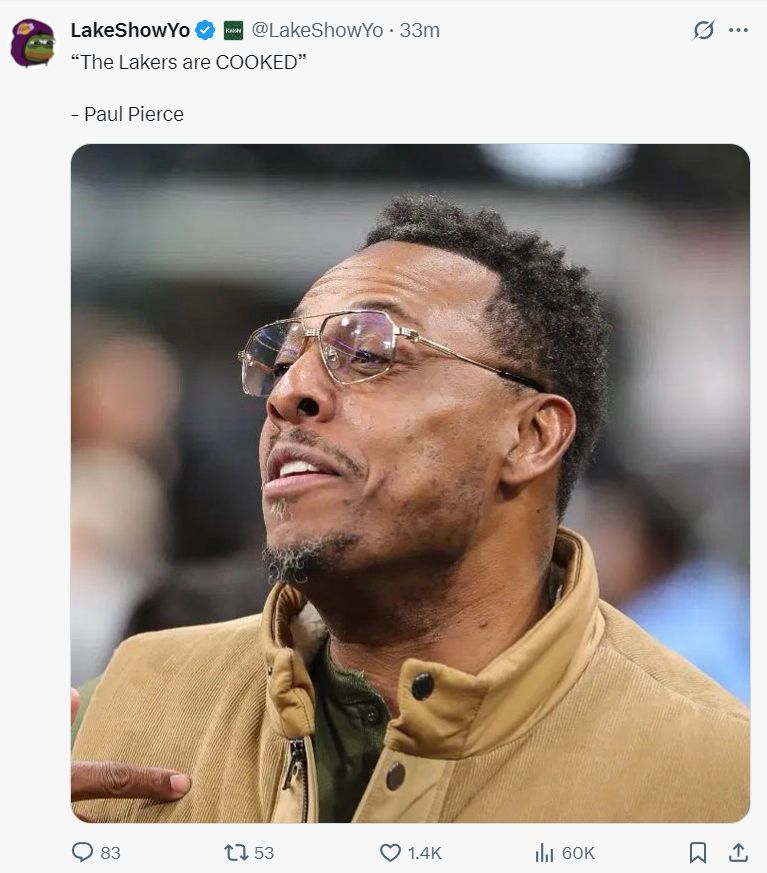Click the "- Paul Pierce" attribution line

(127, 114)
